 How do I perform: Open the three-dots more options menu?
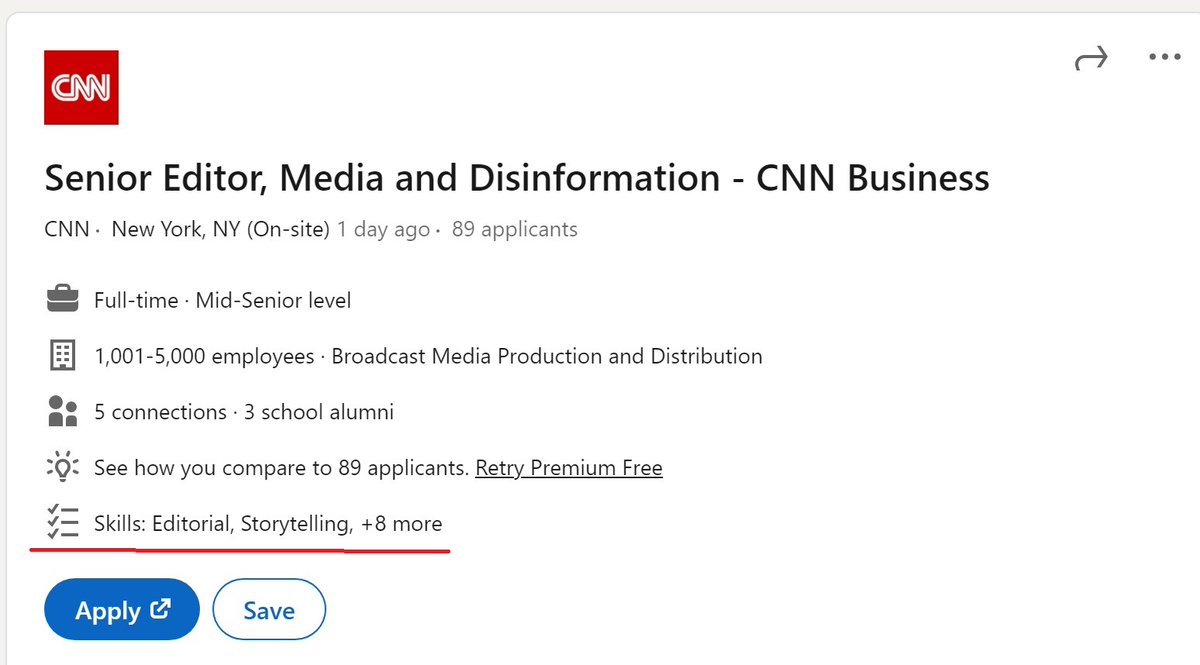pos(1164,58)
